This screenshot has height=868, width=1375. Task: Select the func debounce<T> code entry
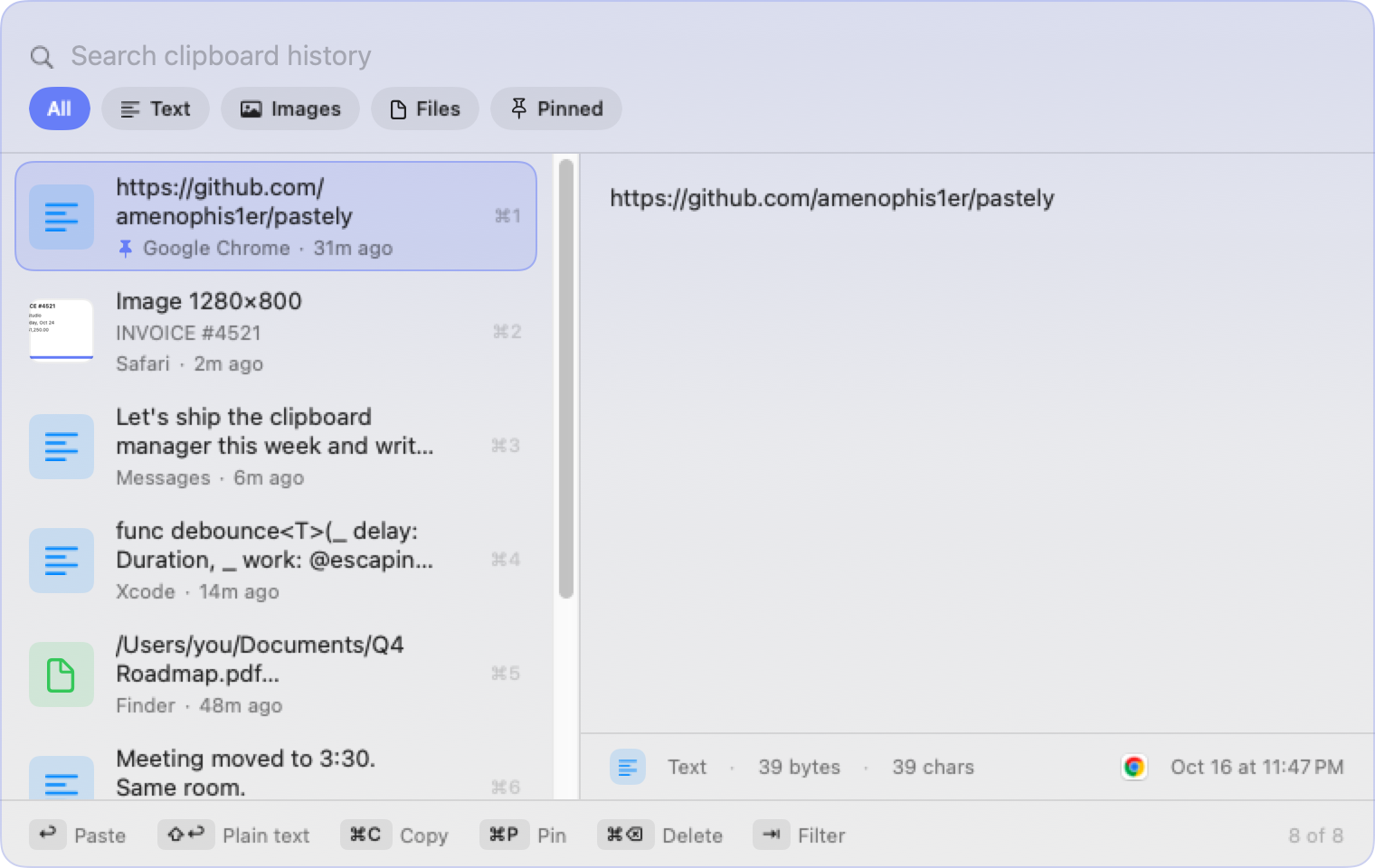276,560
